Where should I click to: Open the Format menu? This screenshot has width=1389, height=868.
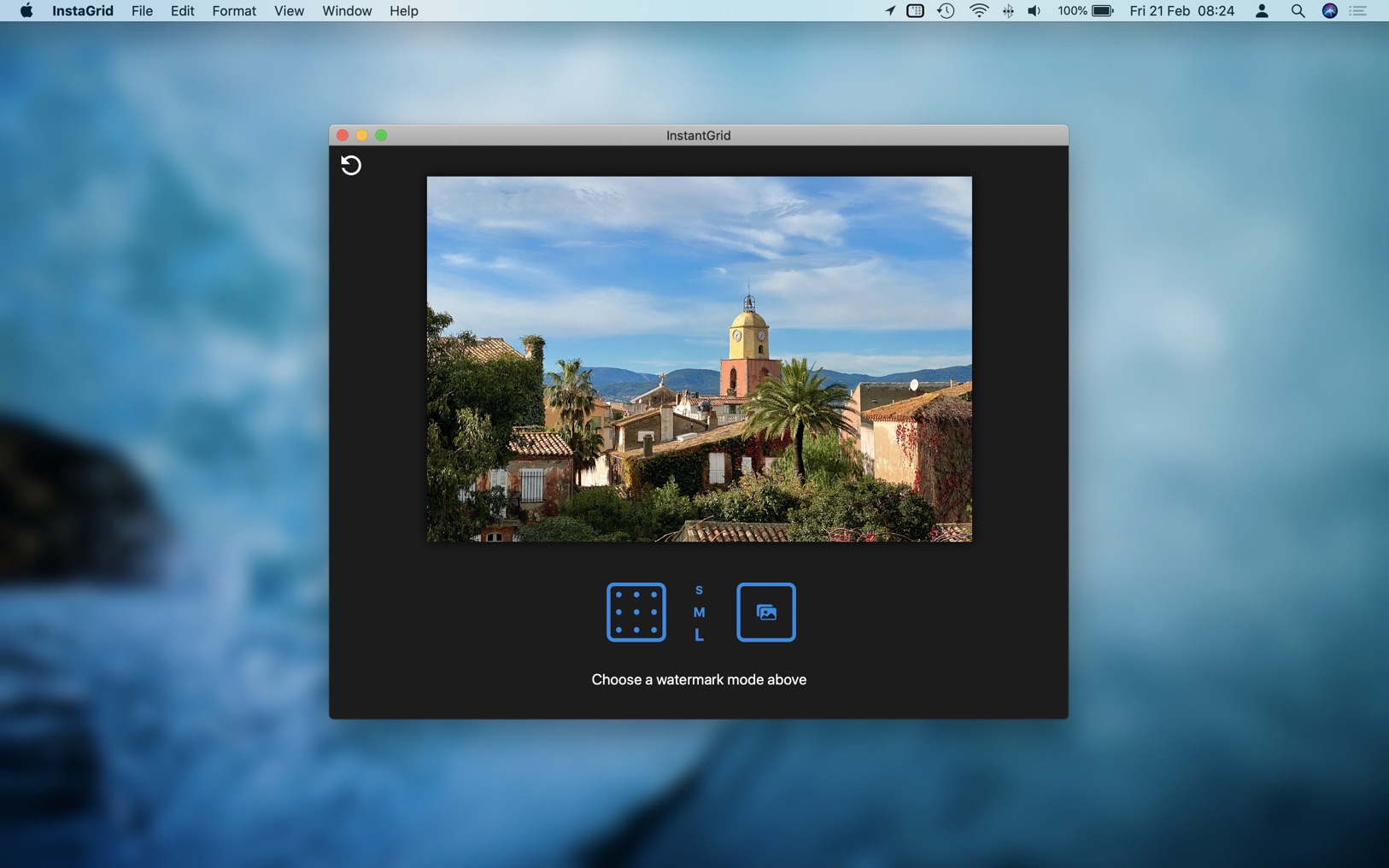233,11
